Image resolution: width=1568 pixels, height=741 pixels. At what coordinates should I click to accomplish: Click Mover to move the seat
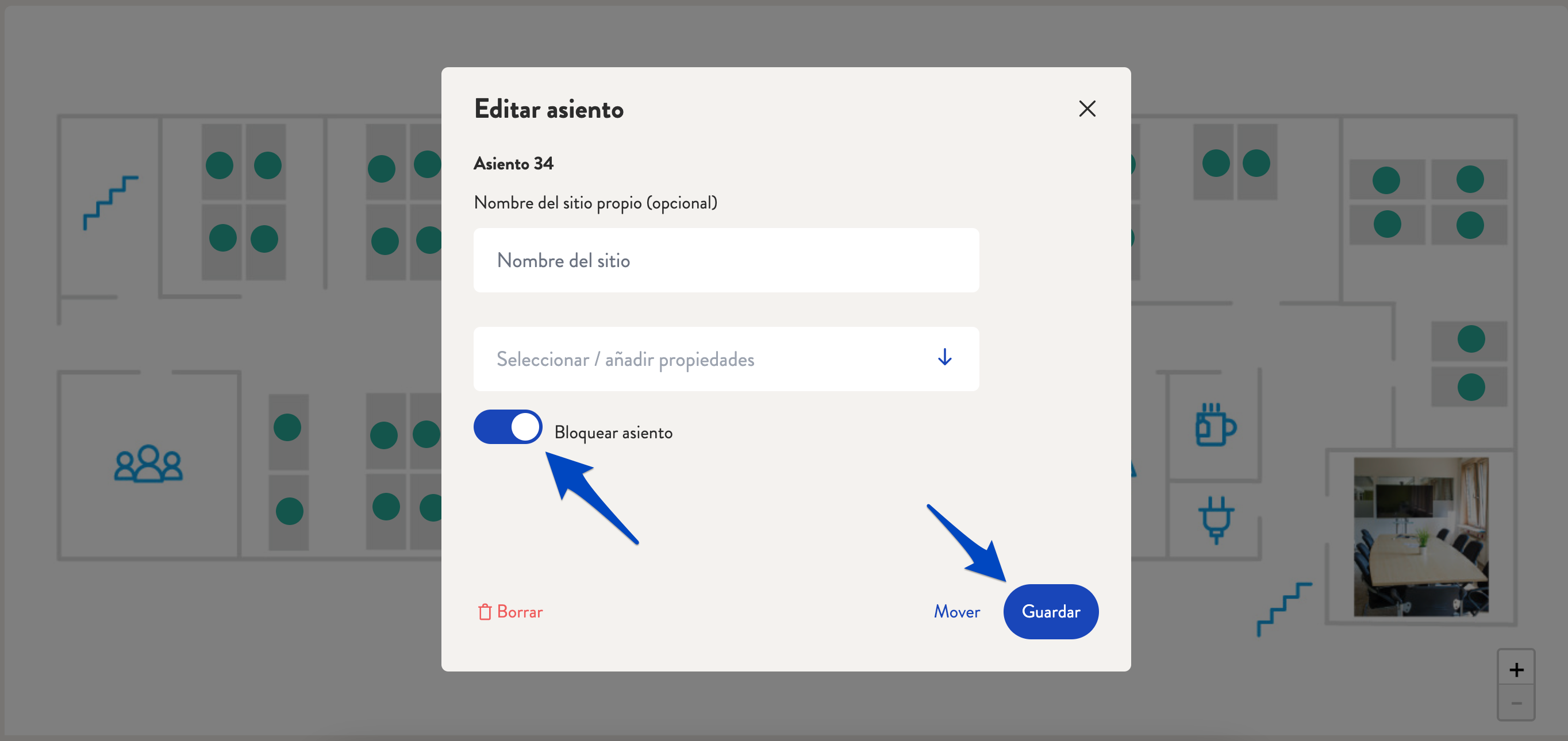tap(954, 611)
